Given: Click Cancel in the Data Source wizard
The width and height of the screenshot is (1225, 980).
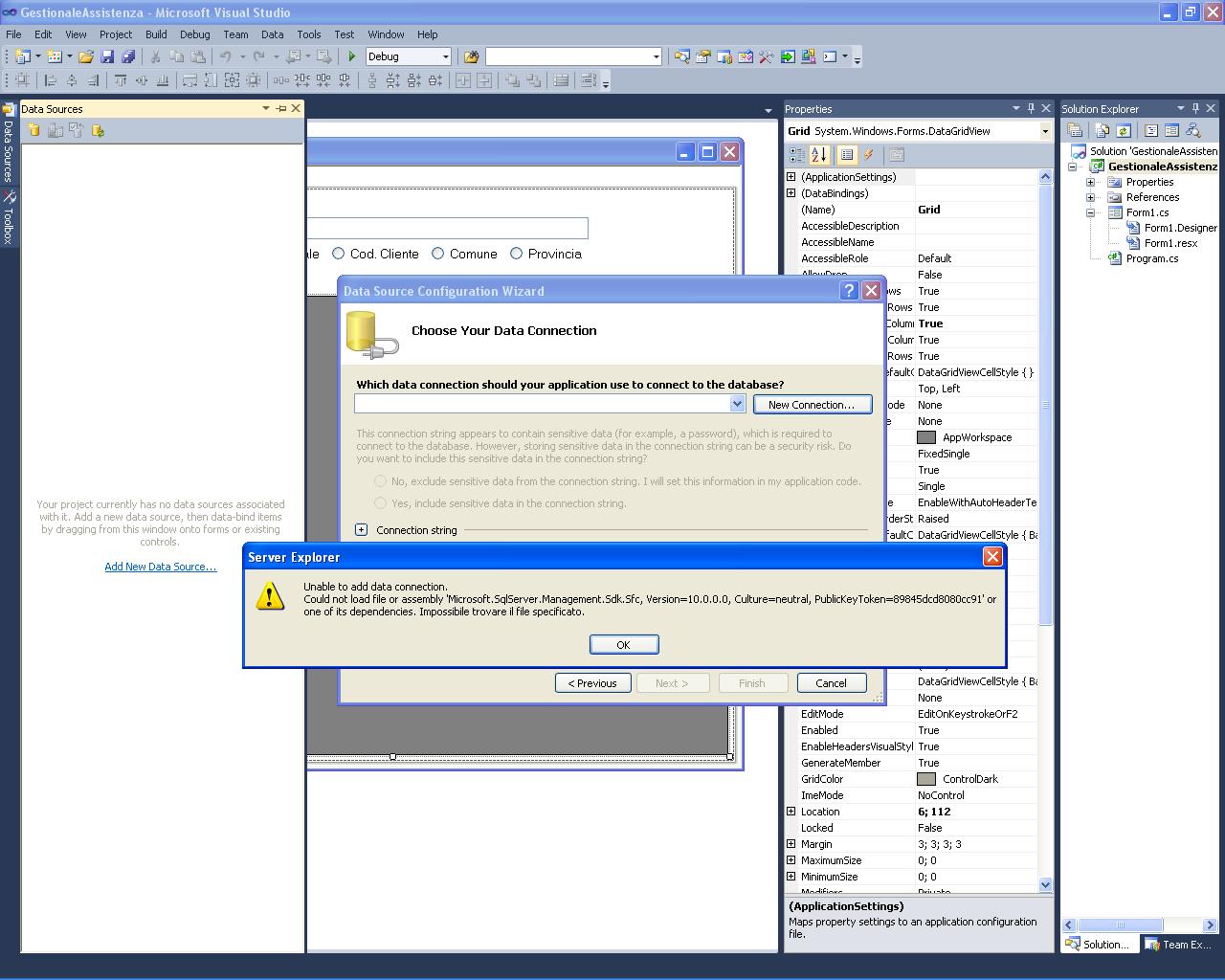Looking at the screenshot, I should point(831,683).
